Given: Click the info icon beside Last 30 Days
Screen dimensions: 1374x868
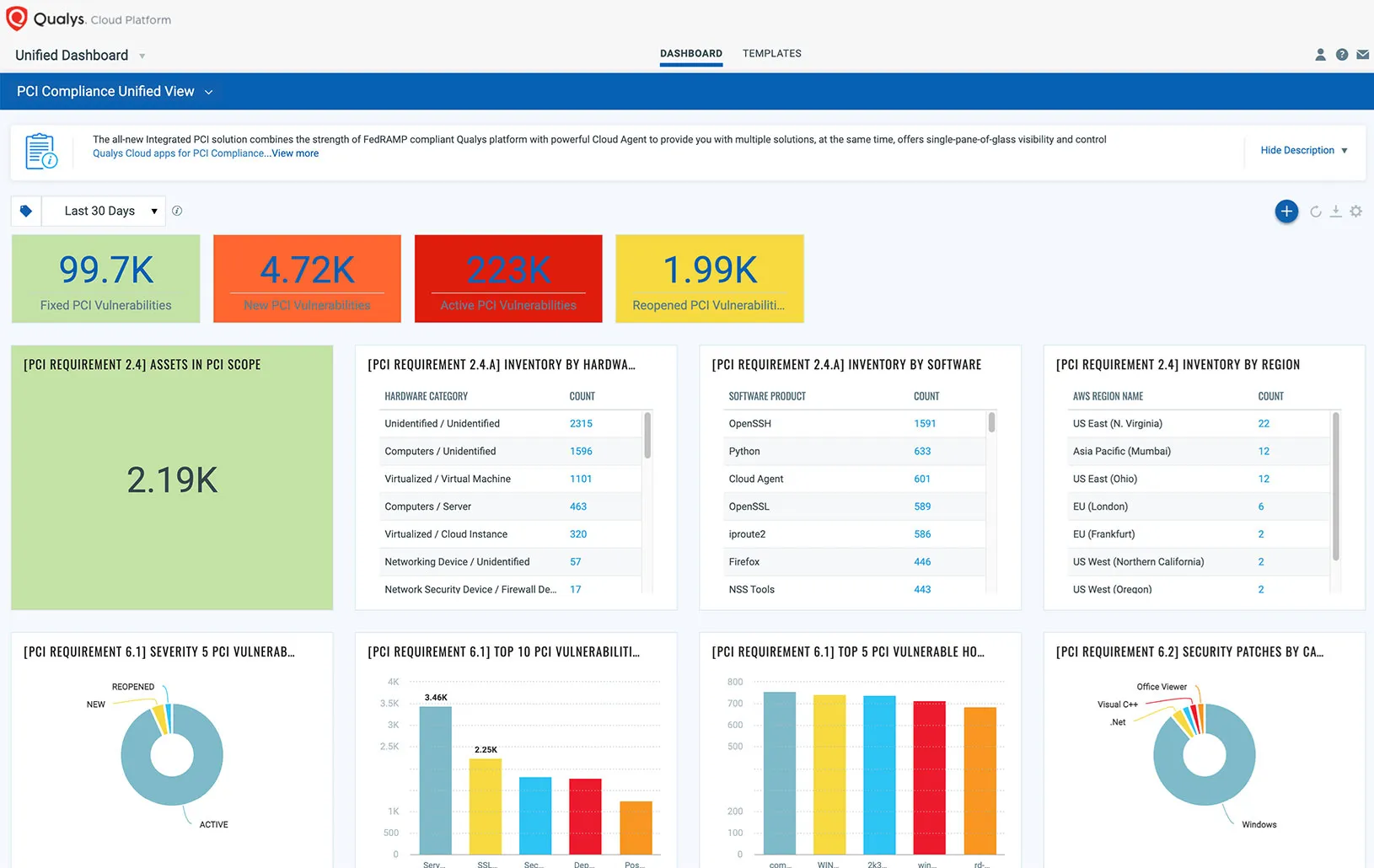Looking at the screenshot, I should click(x=177, y=212).
